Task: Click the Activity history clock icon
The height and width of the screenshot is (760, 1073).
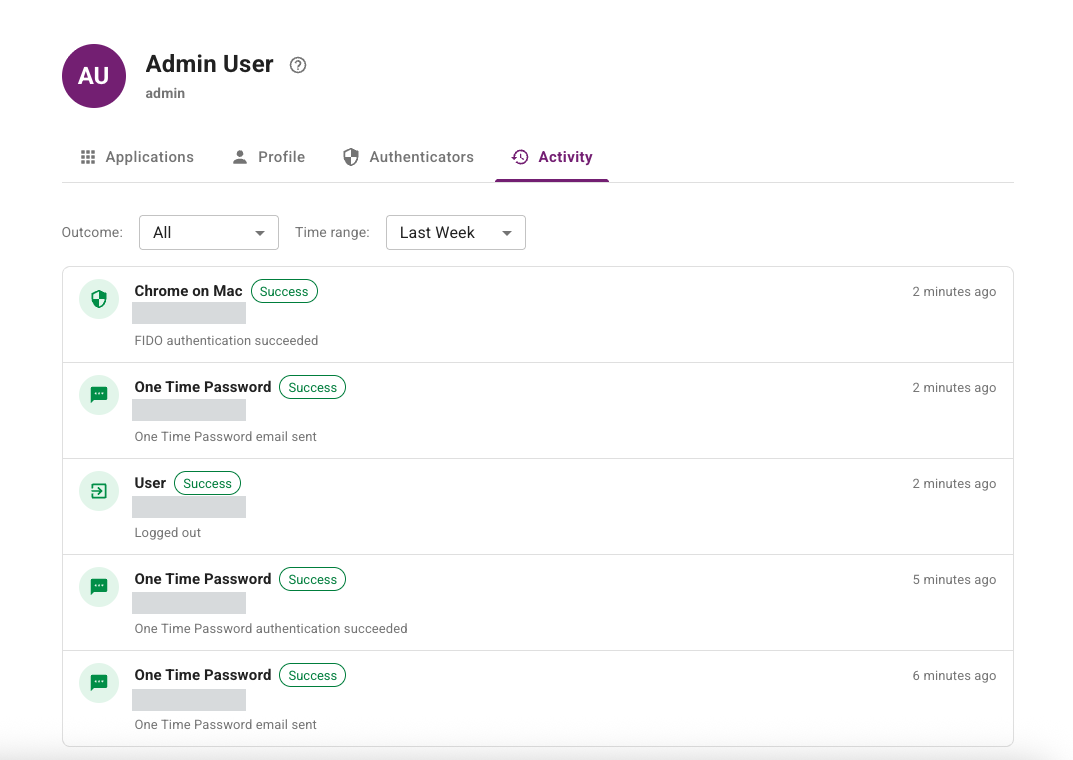Action: (x=520, y=157)
